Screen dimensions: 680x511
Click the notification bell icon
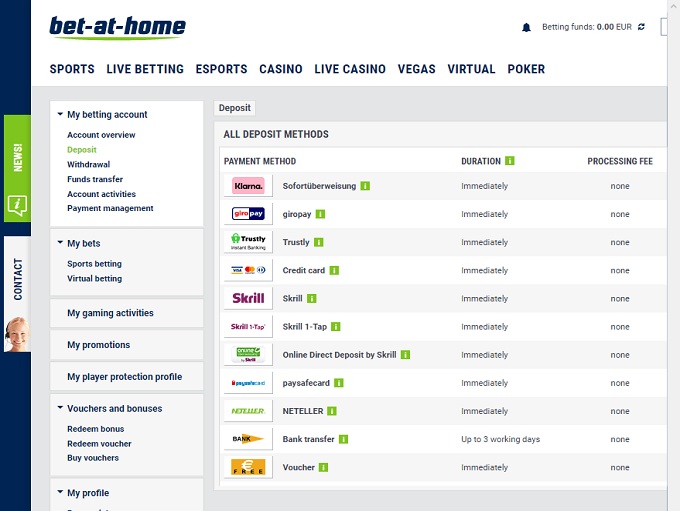pos(526,27)
